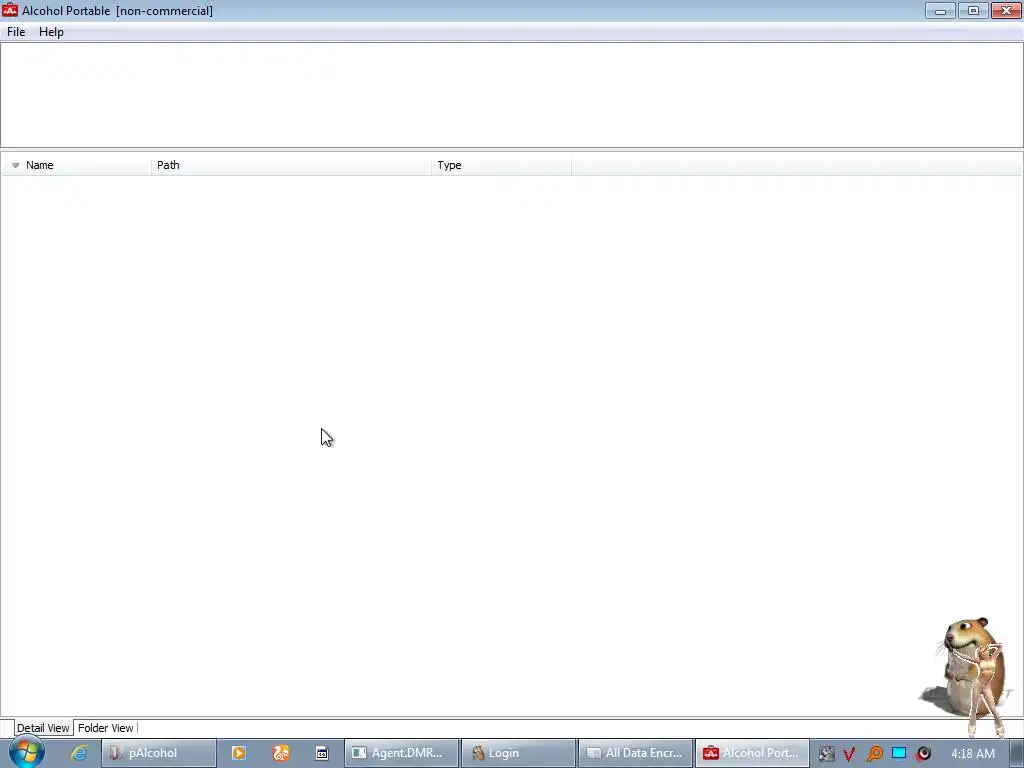Click the Type column header
1024x768 pixels.
click(x=502, y=165)
